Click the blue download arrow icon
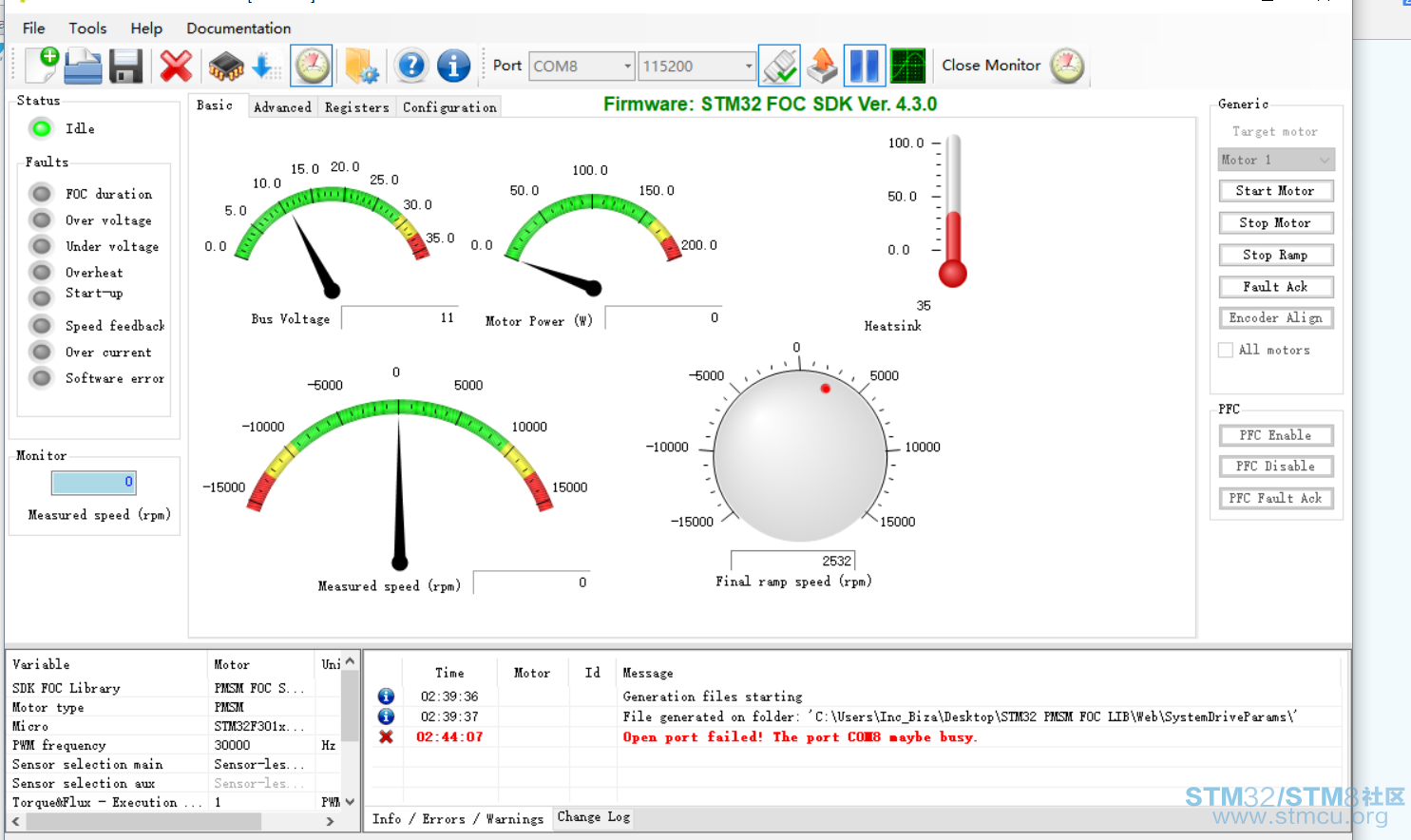 pyautogui.click(x=264, y=66)
